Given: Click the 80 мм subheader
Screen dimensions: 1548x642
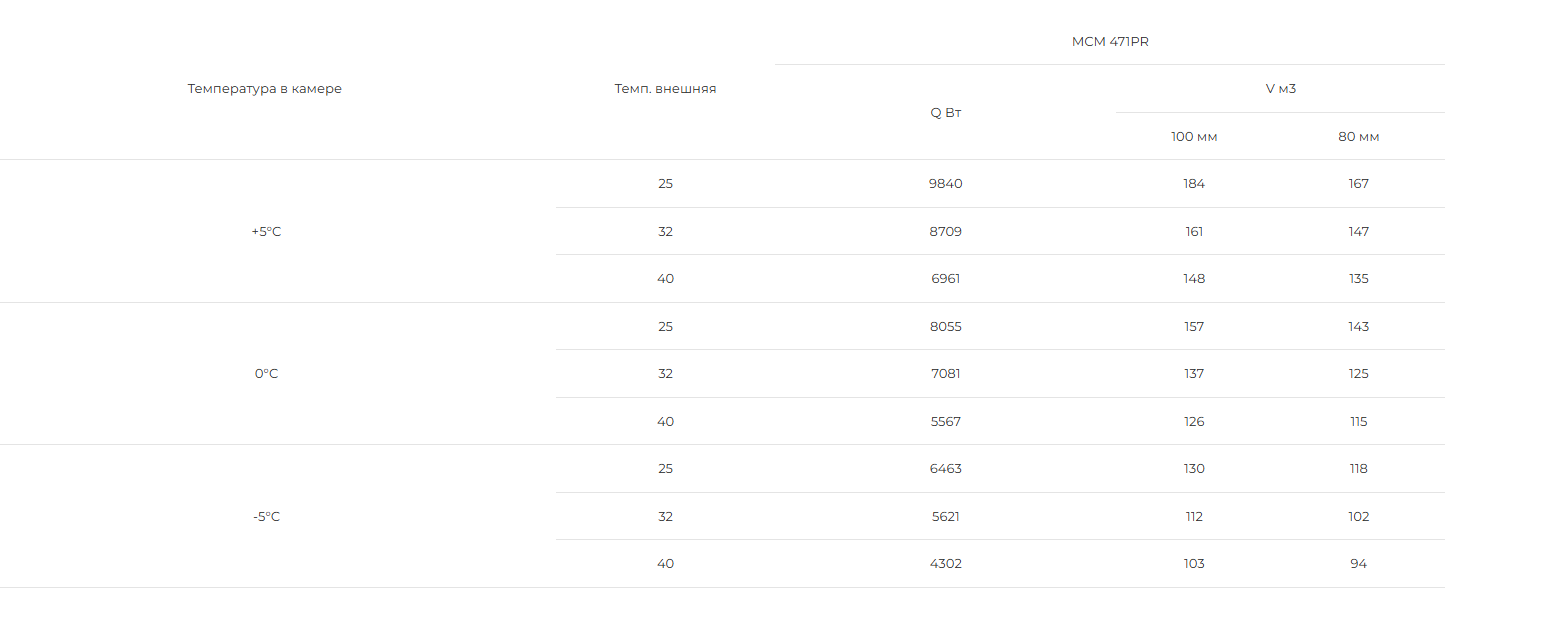Looking at the screenshot, I should (1358, 136).
